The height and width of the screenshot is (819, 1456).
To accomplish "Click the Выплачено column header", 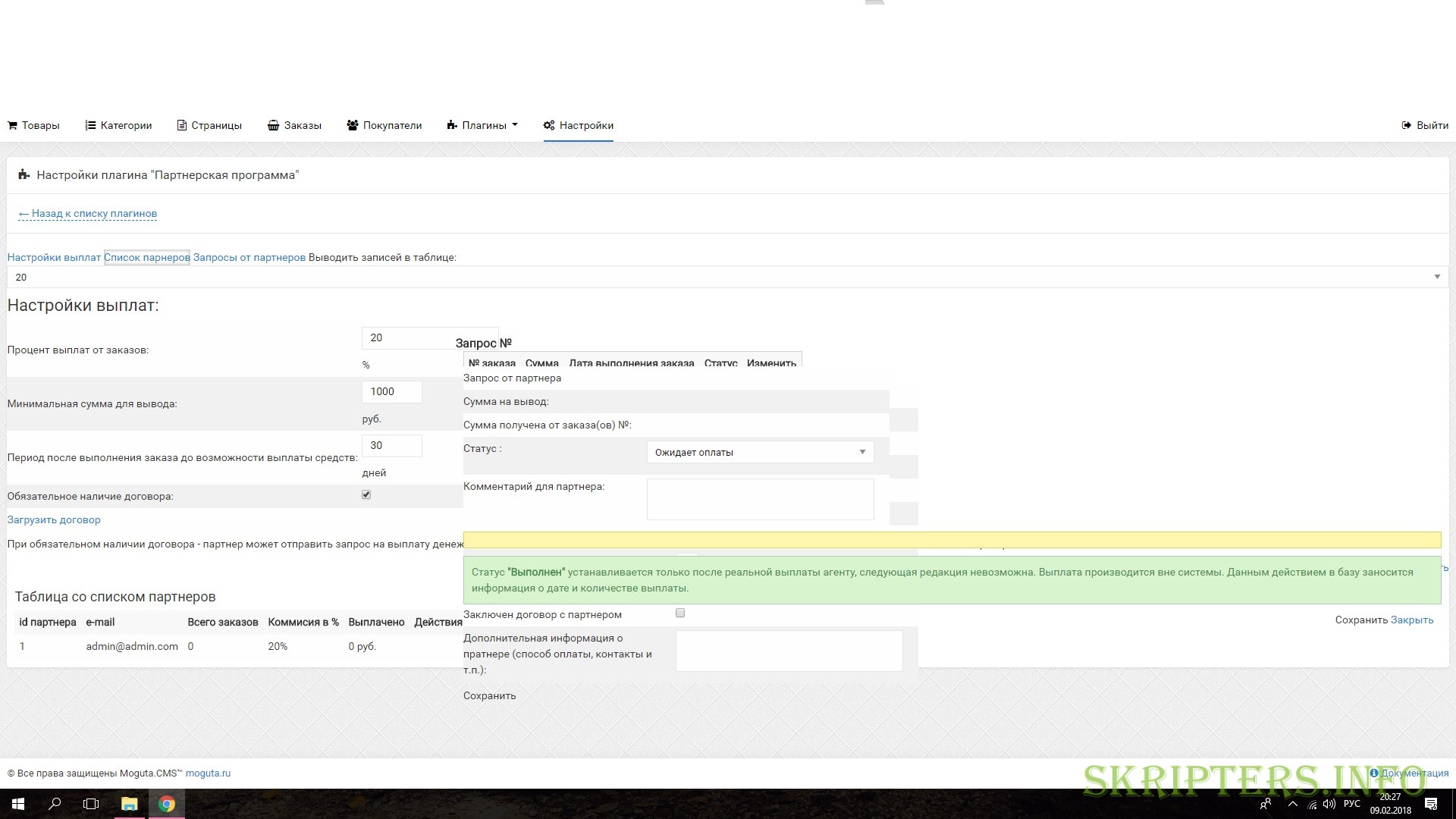I will pos(376,622).
